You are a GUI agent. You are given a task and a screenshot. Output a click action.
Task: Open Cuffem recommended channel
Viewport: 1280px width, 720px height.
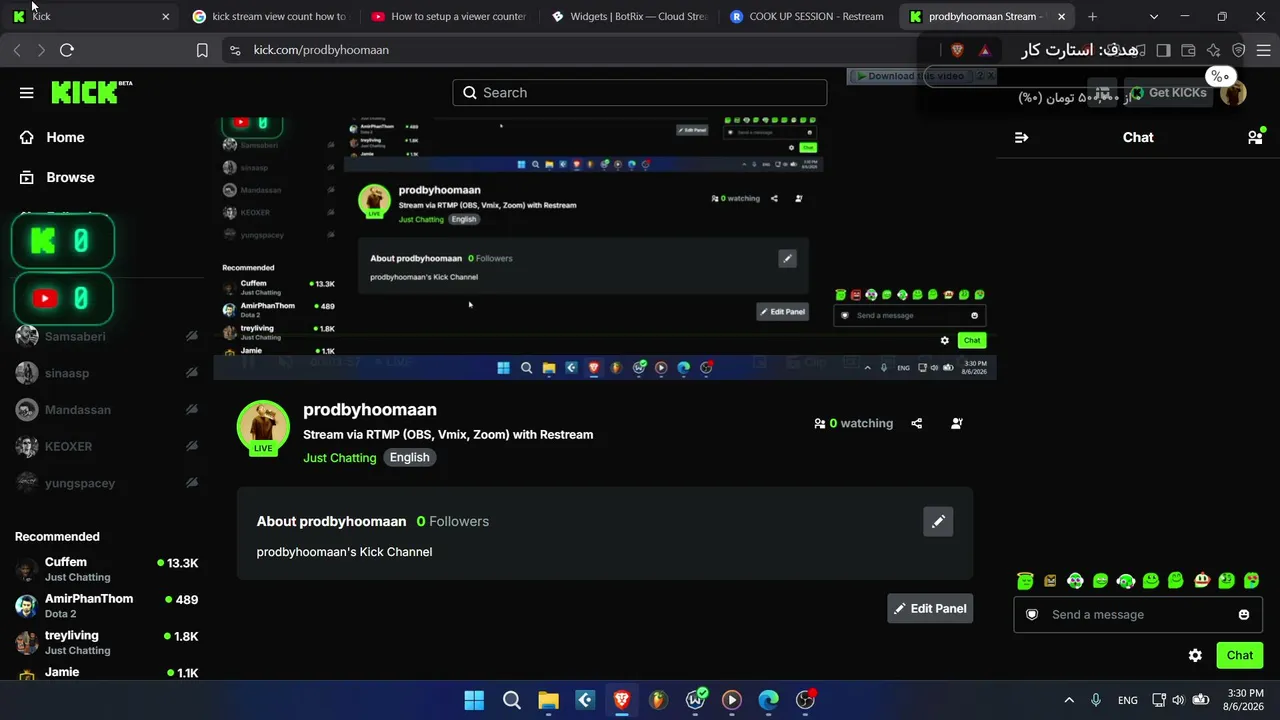pyautogui.click(x=107, y=569)
